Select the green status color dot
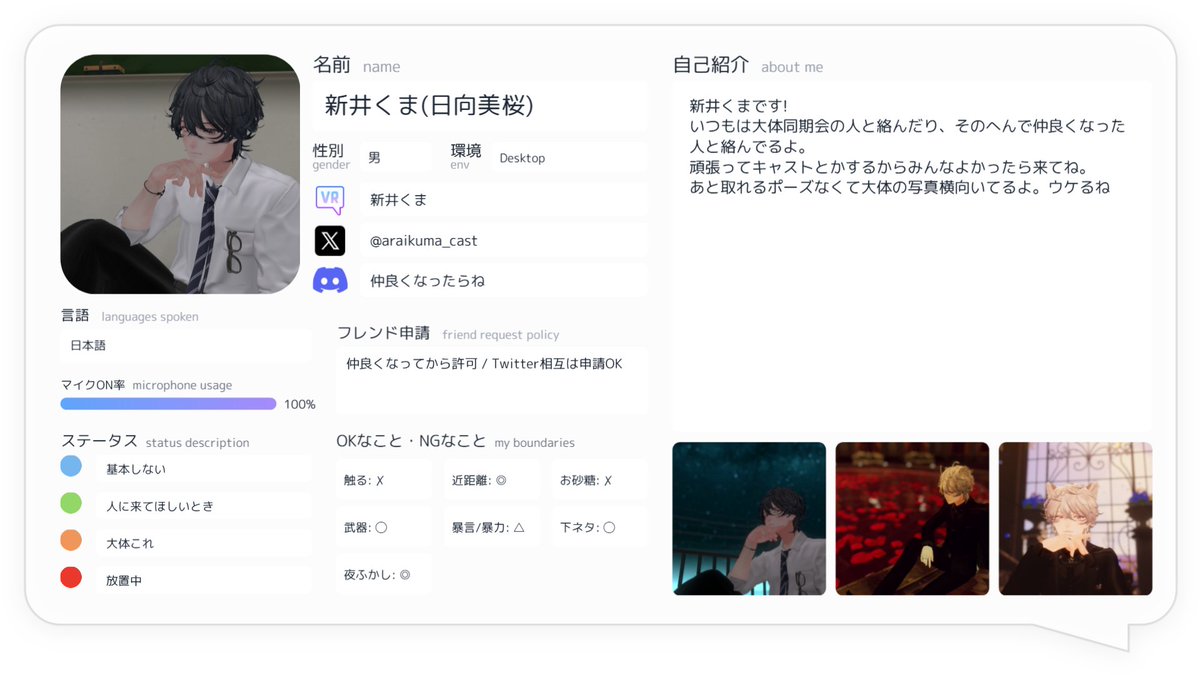 [71, 503]
